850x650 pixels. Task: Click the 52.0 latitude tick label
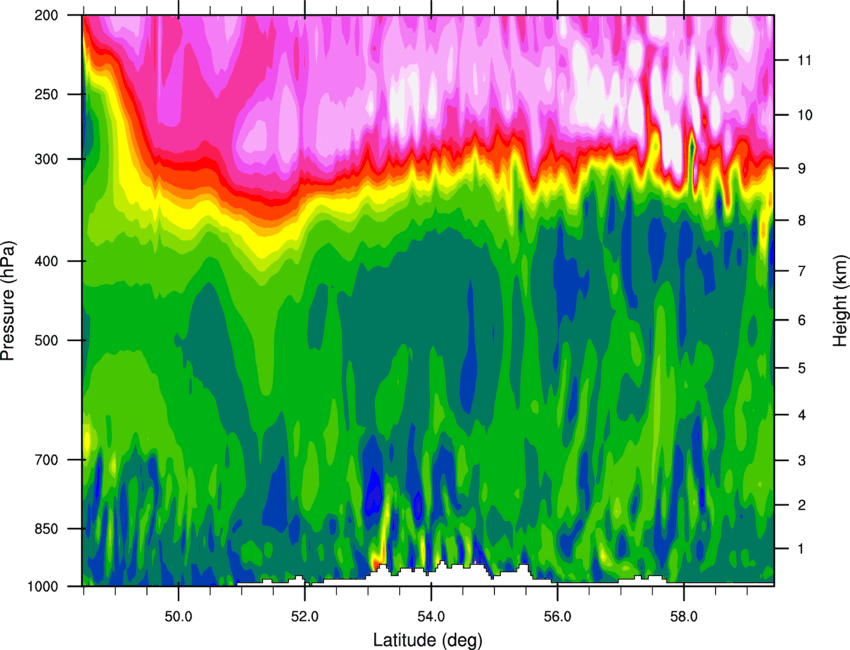305,617
